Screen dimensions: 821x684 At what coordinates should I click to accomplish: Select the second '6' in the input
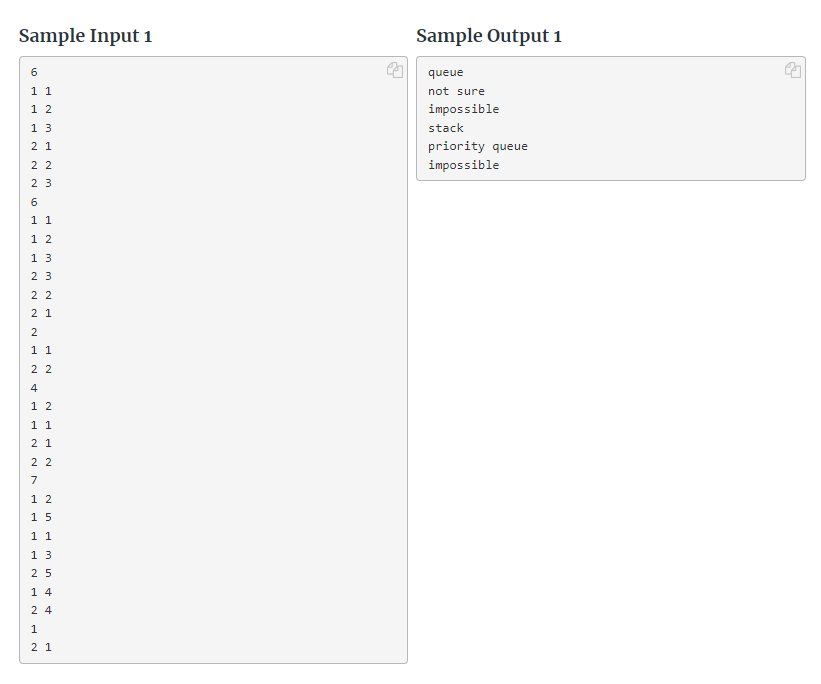pos(34,201)
